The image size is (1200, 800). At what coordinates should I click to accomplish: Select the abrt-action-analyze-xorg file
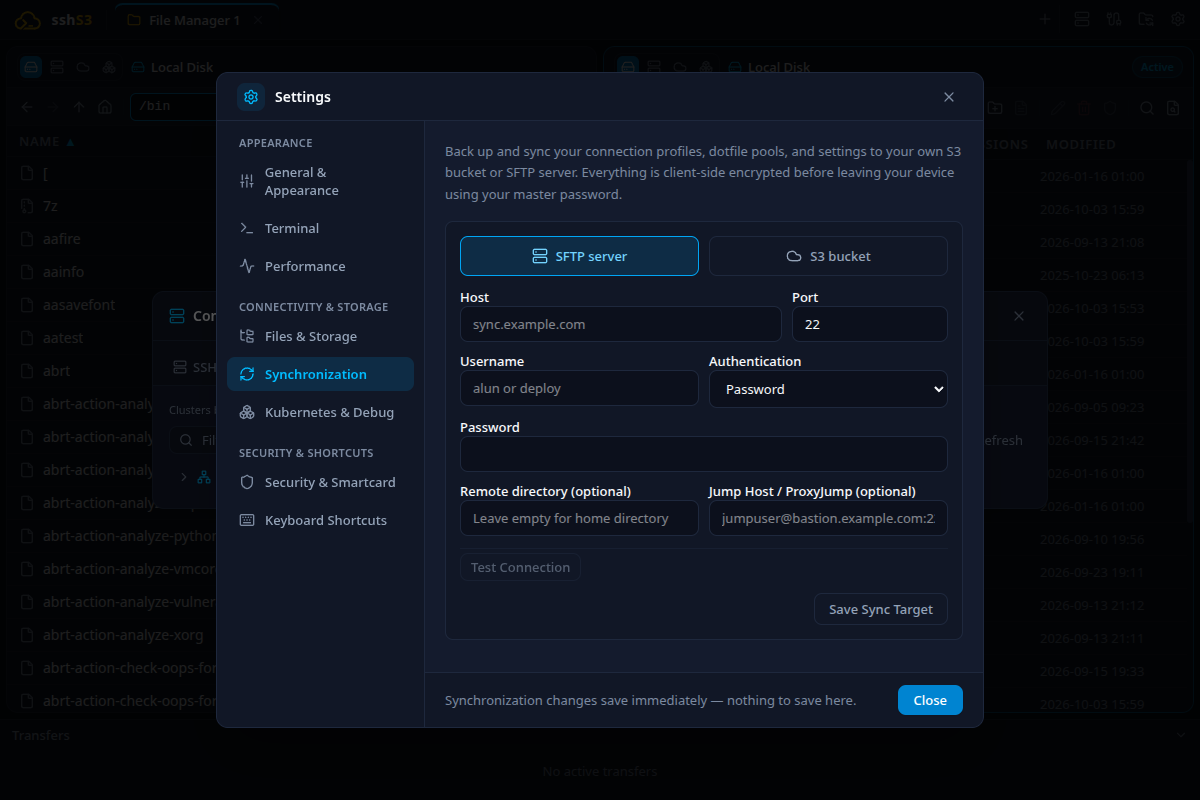click(123, 635)
